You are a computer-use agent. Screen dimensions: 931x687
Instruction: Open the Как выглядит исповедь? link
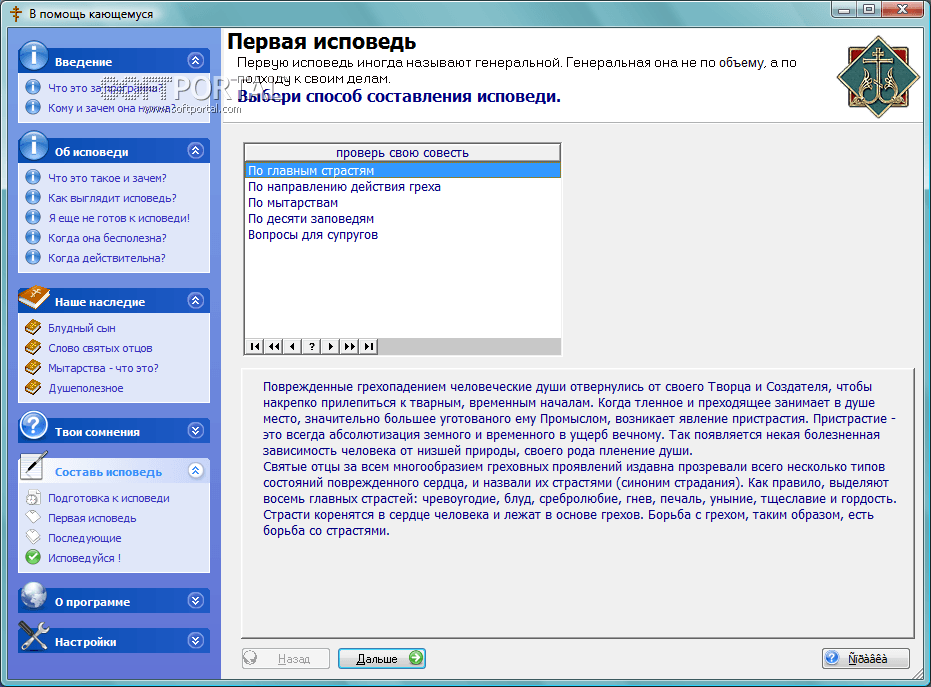pos(112,198)
